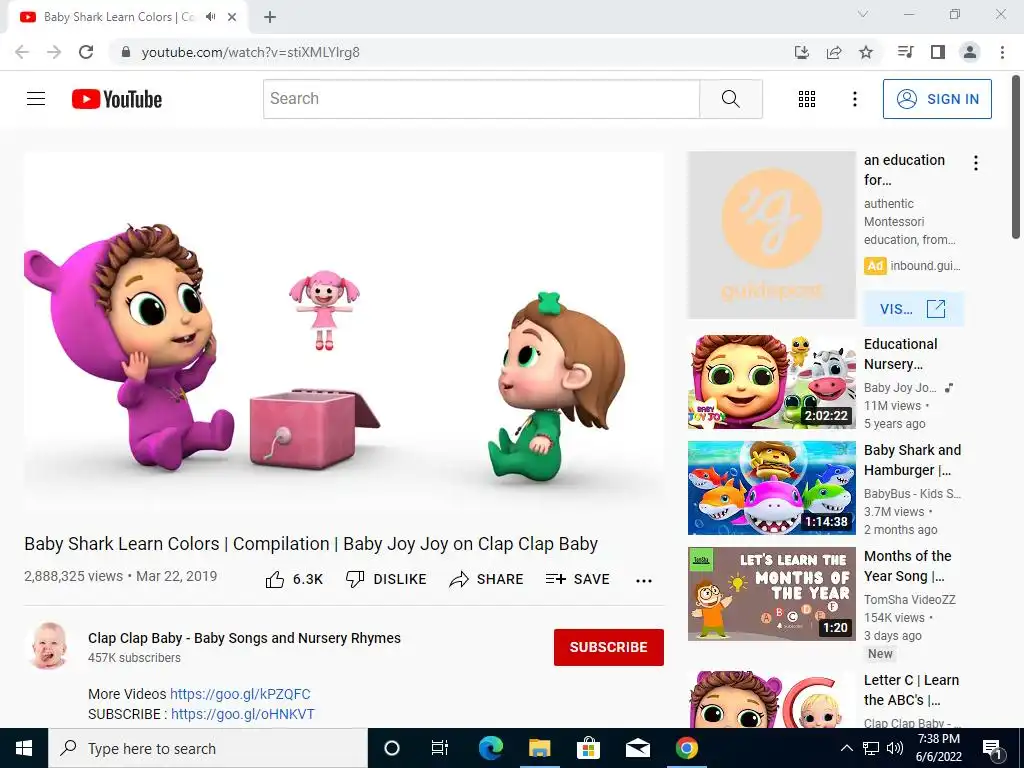
Task: Open Months of the Year Song thumbnail
Action: [771, 594]
